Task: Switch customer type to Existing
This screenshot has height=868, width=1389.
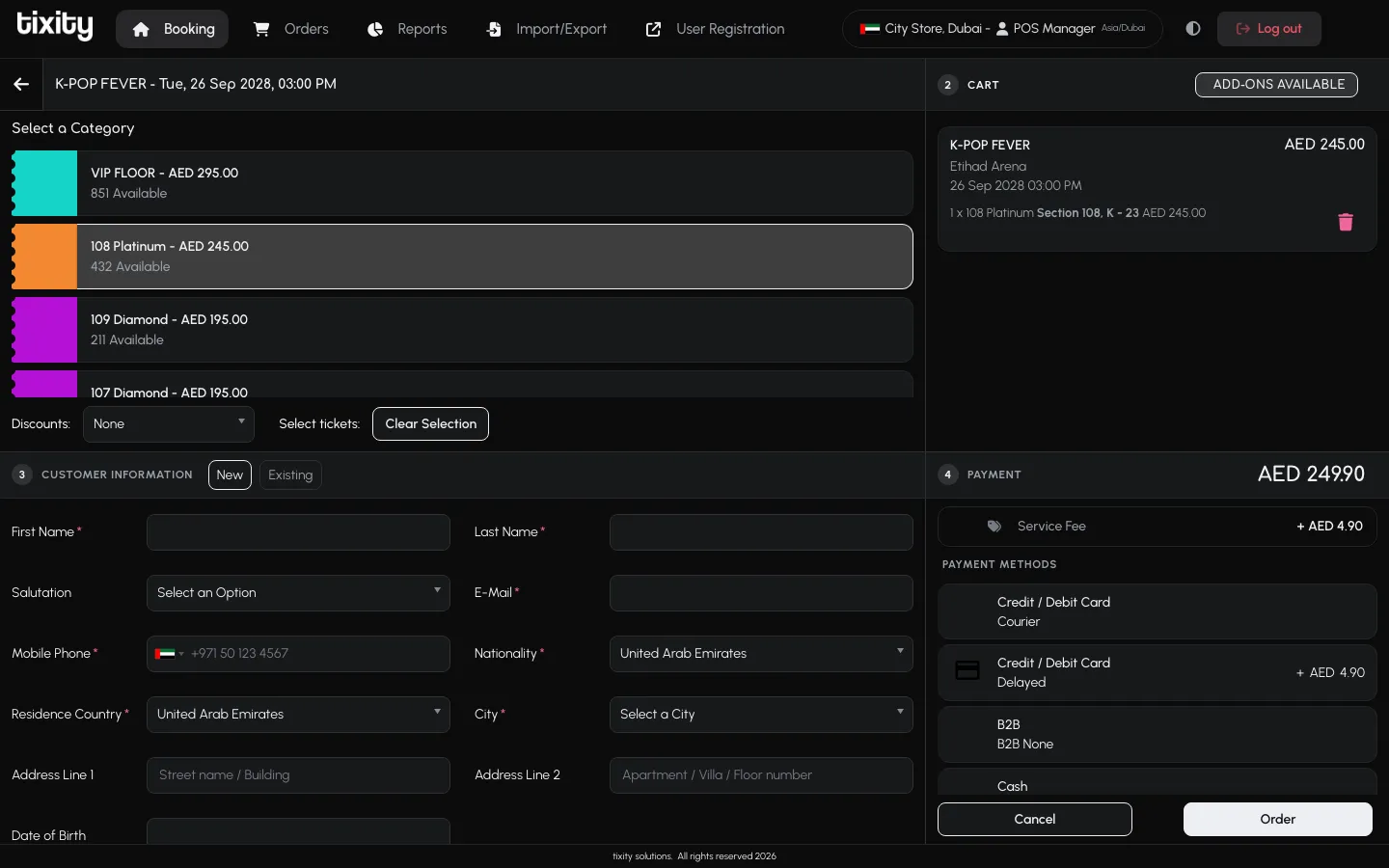Action: point(290,475)
